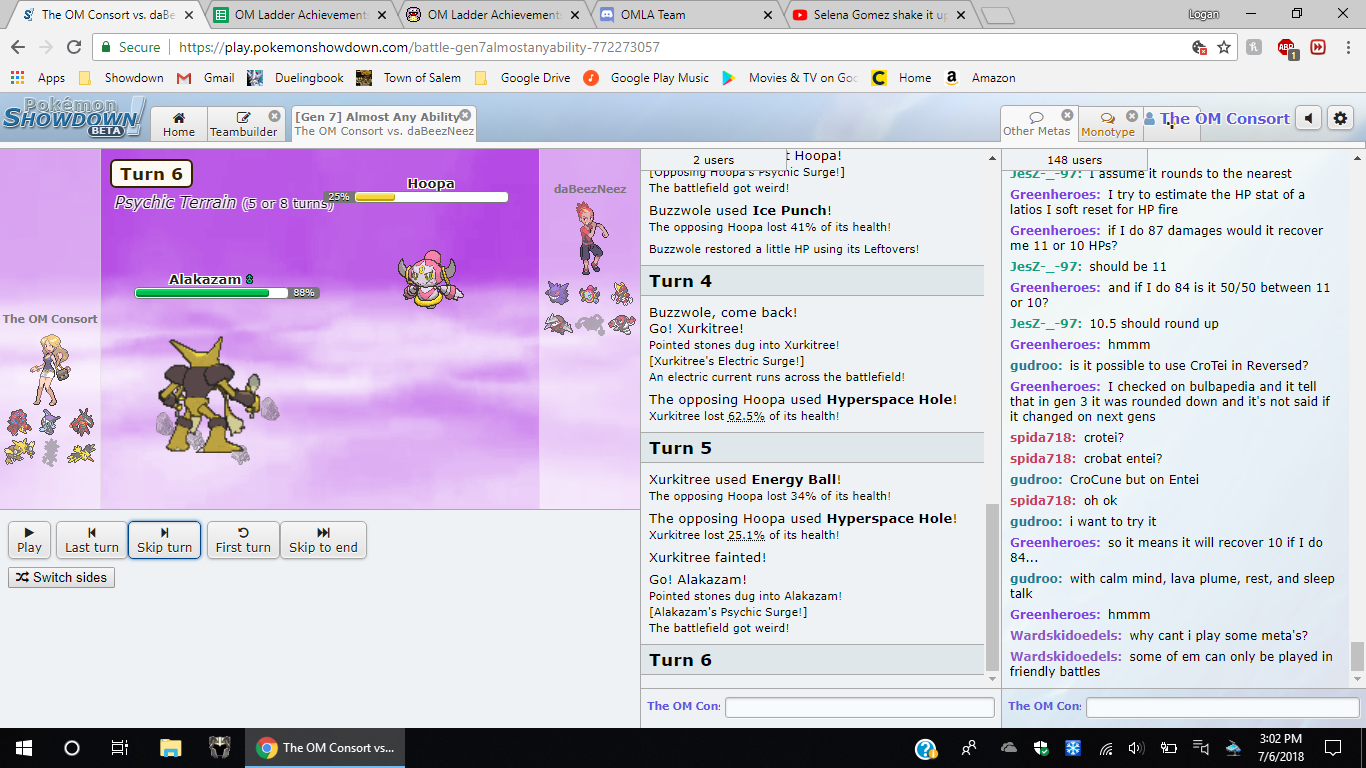This screenshot has height=768, width=1366.
Task: Click "Xurkitree fainted!" log line
Action: pos(708,557)
